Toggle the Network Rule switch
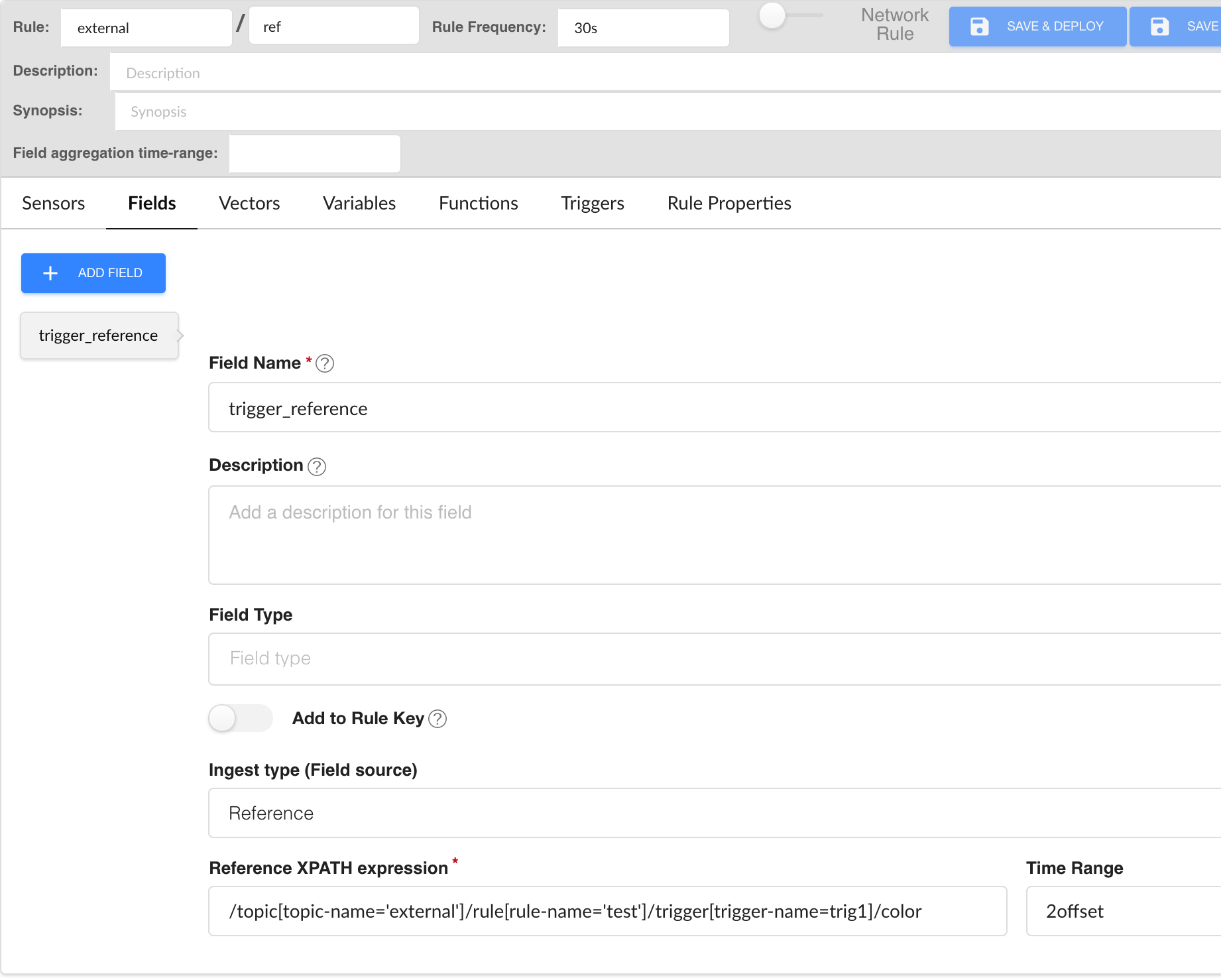This screenshot has height=980, width=1221. (789, 16)
